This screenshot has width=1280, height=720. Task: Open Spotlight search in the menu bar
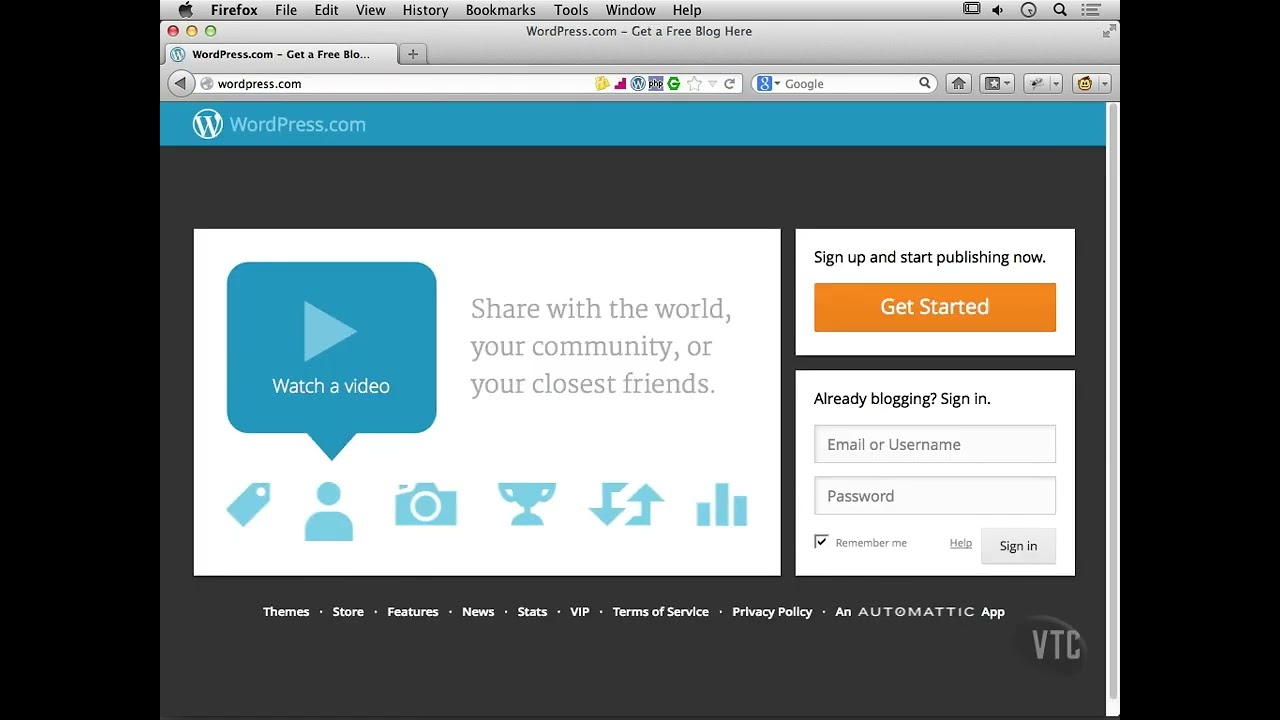click(1060, 10)
